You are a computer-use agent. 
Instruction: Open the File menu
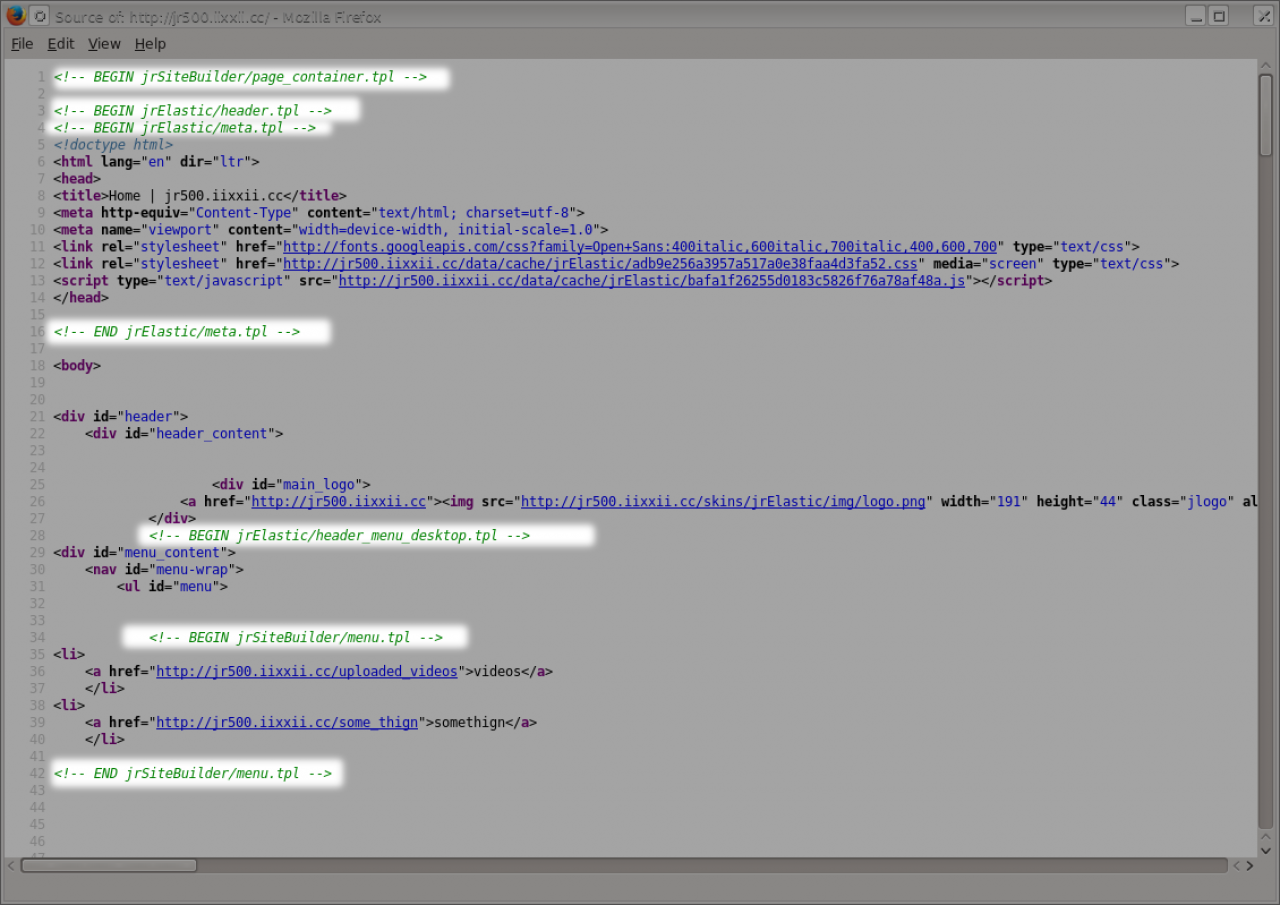pos(22,44)
